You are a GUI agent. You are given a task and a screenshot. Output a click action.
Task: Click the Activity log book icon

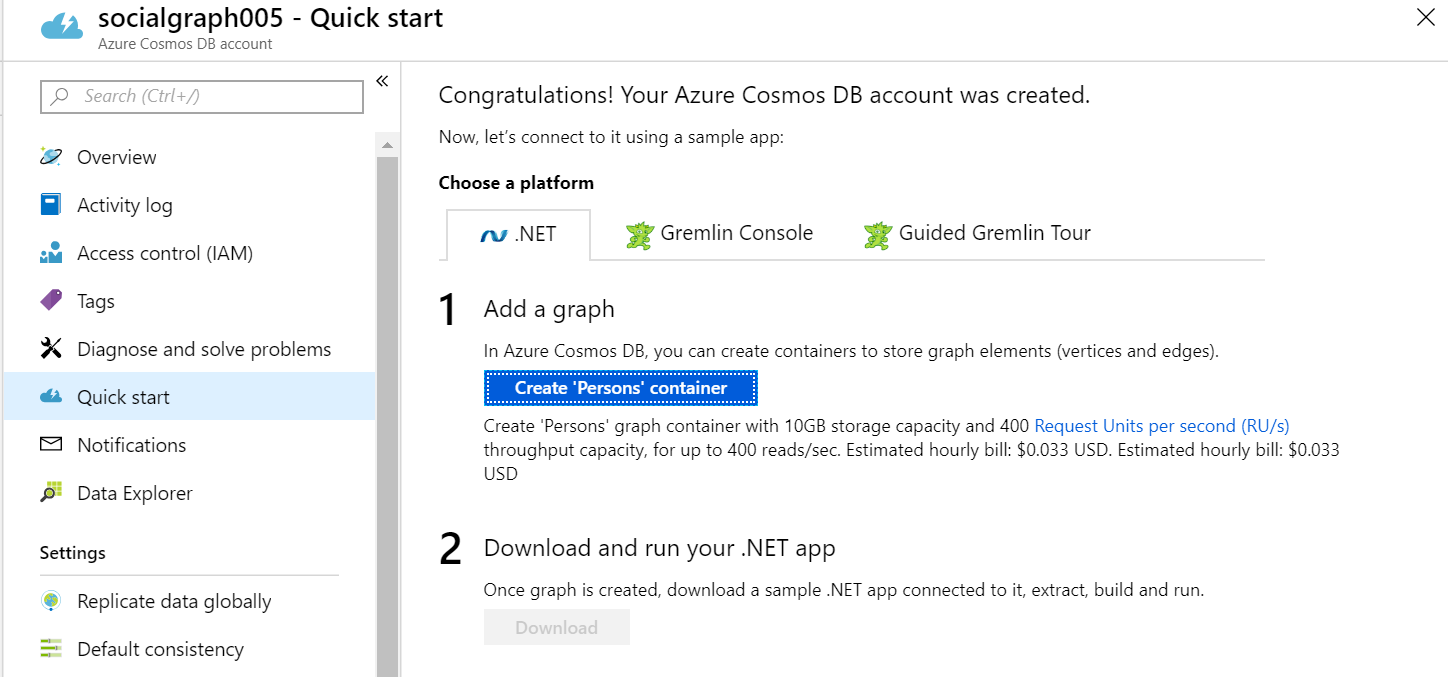click(51, 205)
